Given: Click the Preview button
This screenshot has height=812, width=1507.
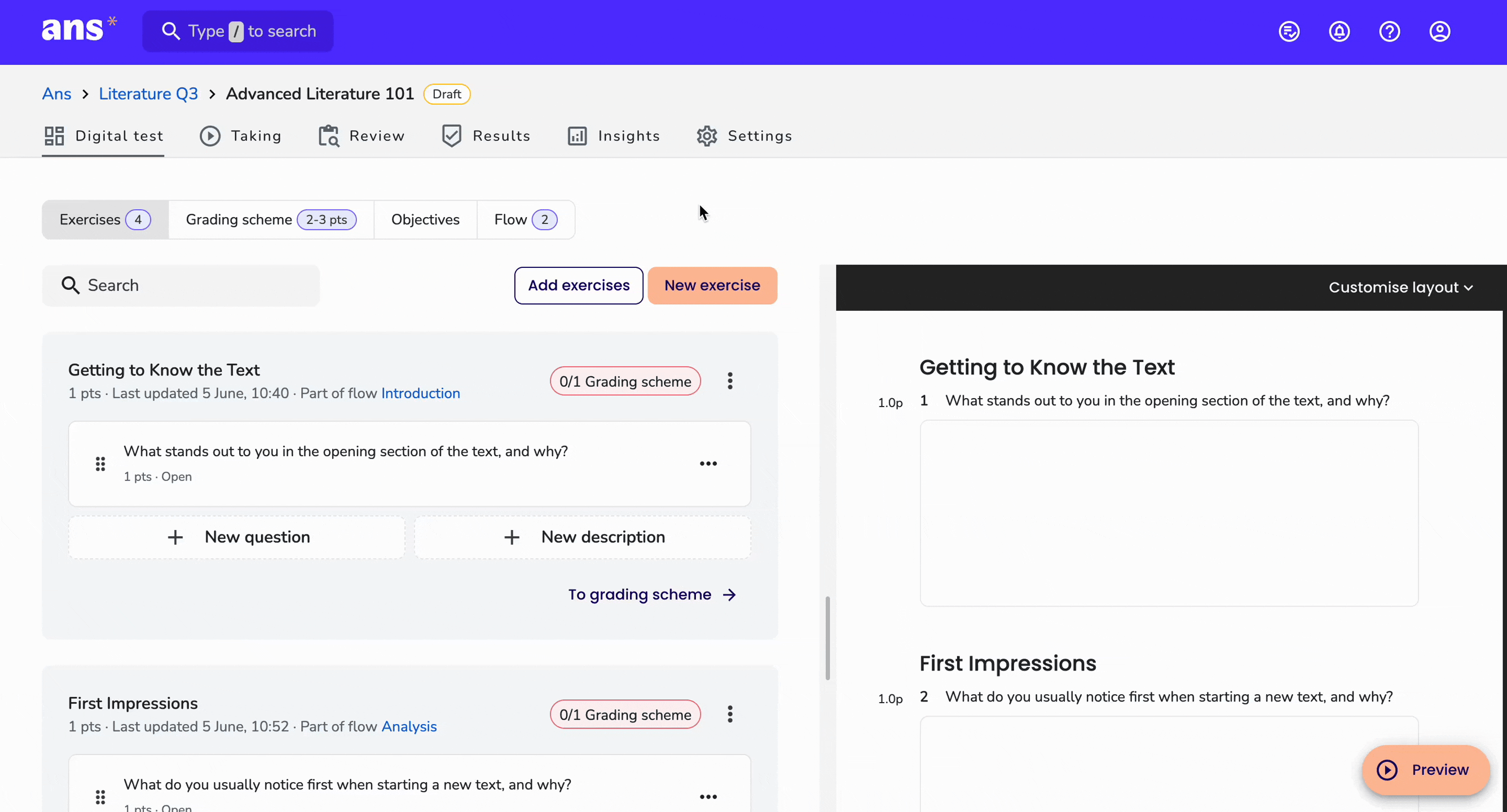Looking at the screenshot, I should (x=1426, y=770).
